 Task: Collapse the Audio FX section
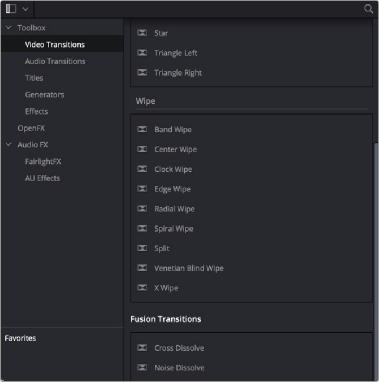[x=9, y=144]
